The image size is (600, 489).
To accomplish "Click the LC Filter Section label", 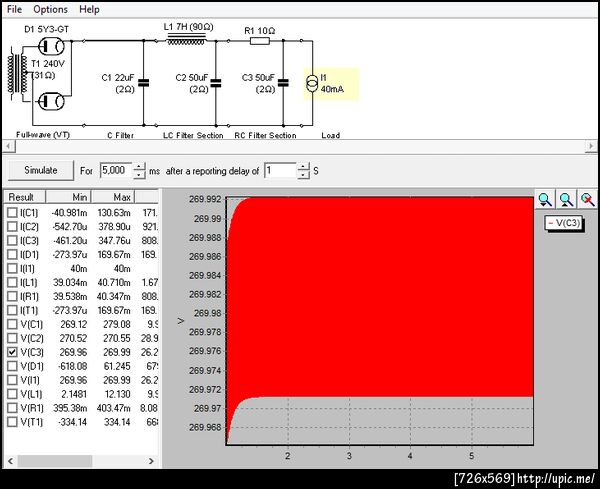I will 193,135.
